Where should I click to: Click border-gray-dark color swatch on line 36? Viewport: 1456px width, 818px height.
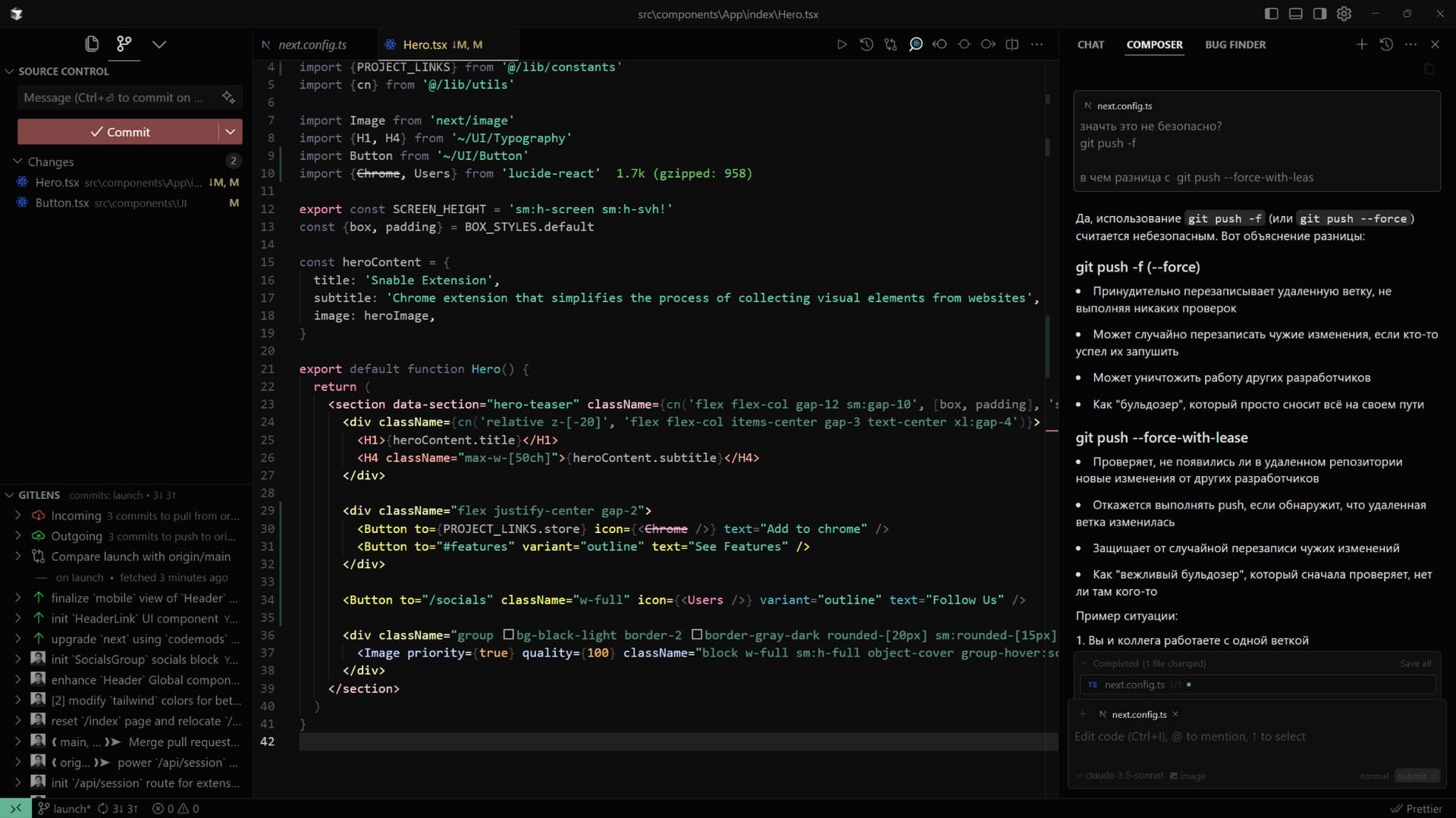[697, 635]
